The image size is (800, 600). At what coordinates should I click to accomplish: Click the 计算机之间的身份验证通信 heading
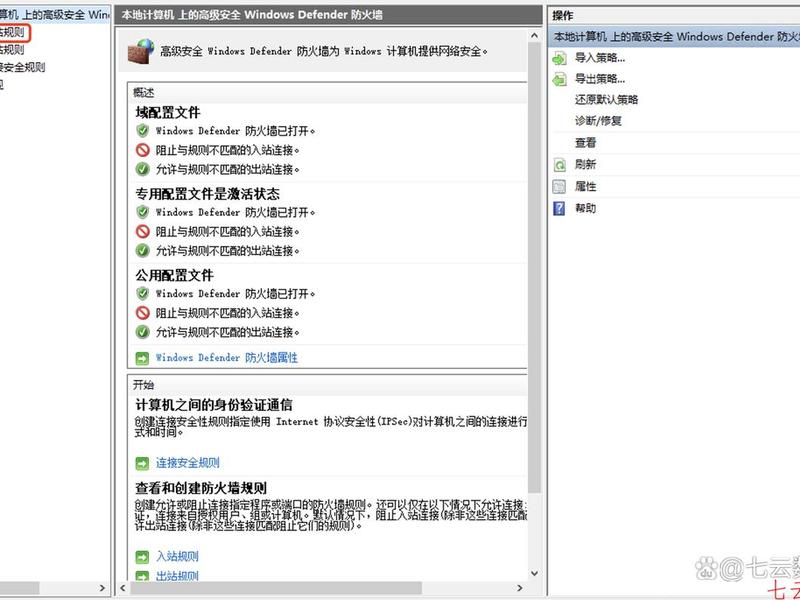(x=214, y=406)
